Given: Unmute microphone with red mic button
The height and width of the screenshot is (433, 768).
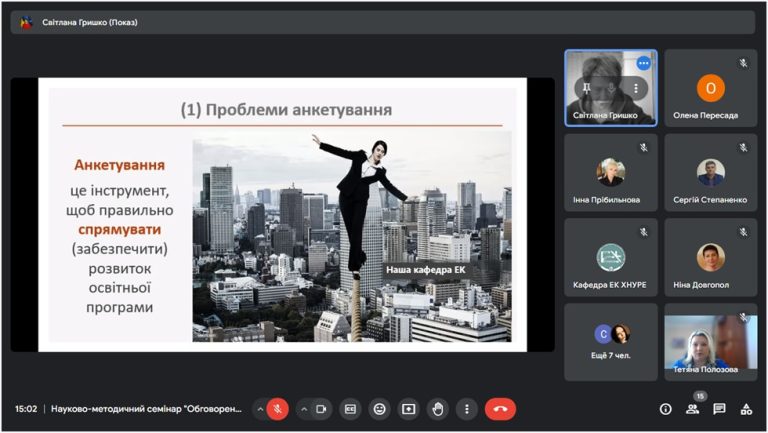Looking at the screenshot, I should (277, 409).
